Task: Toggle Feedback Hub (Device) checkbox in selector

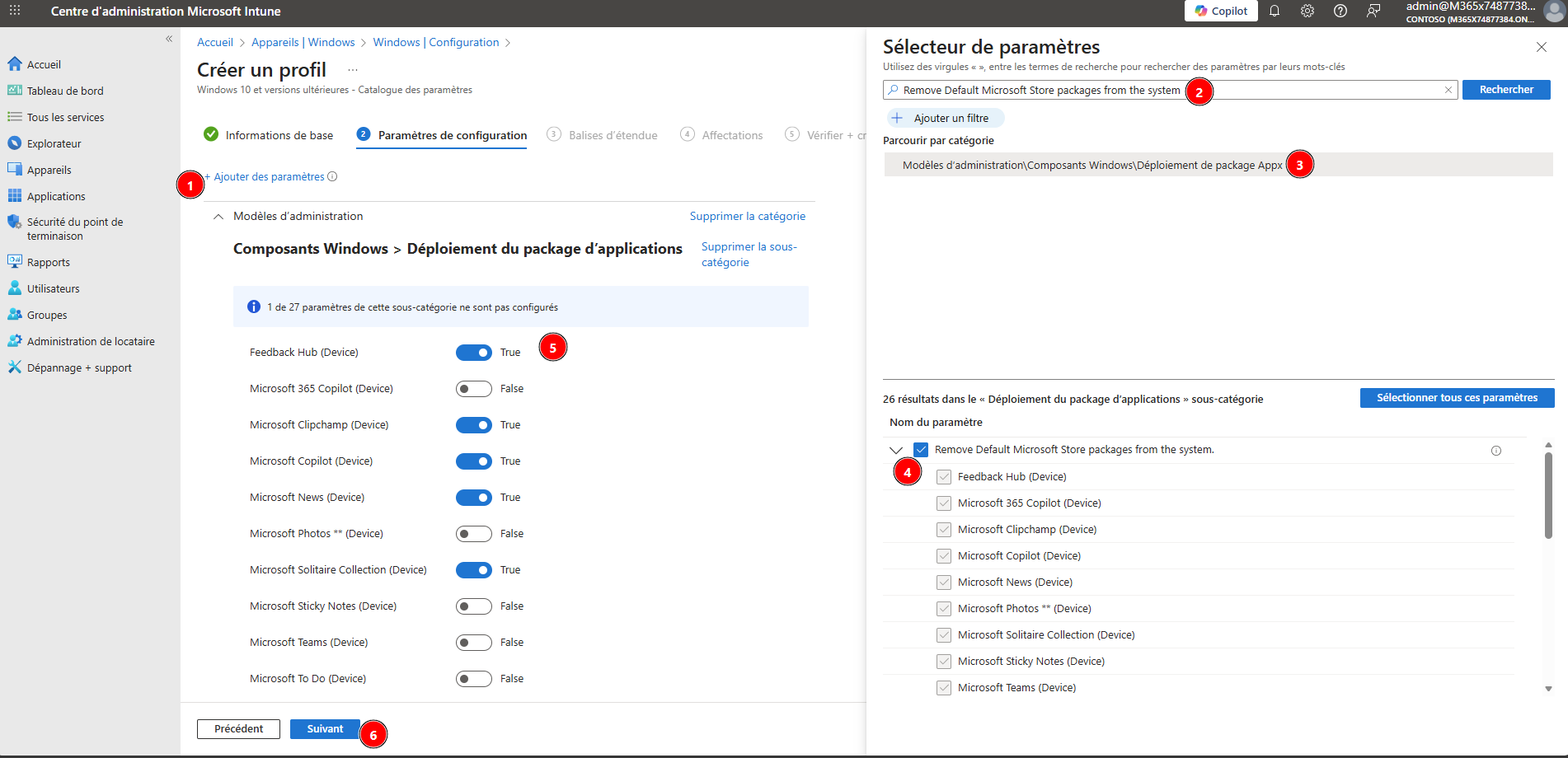Action: [944, 477]
